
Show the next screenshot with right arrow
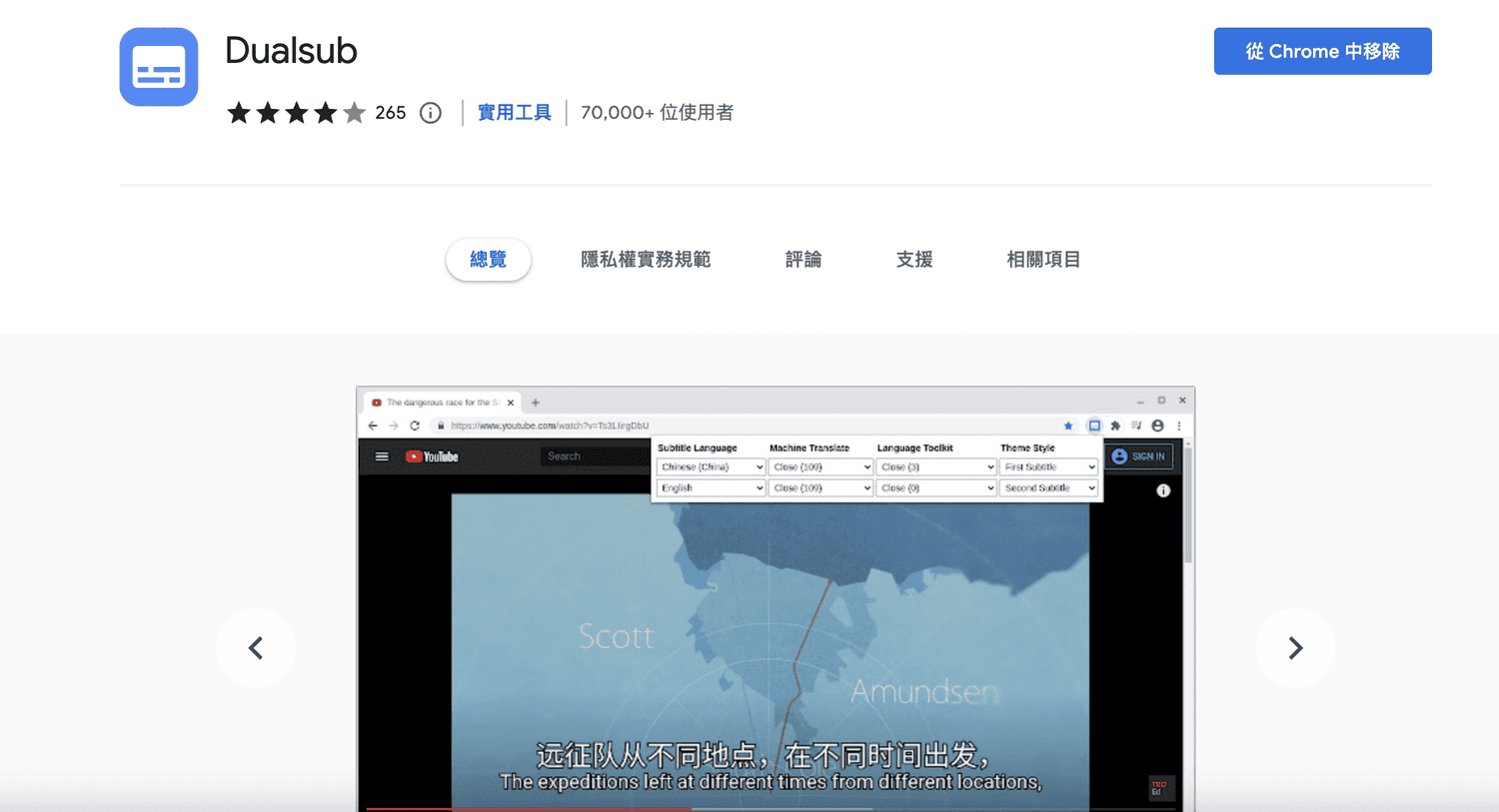tap(1295, 648)
